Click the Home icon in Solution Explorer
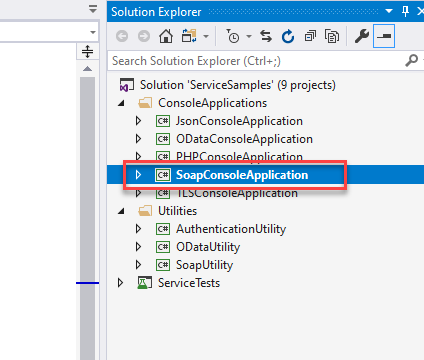Image resolution: width=424 pixels, height=360 pixels. coord(166,36)
